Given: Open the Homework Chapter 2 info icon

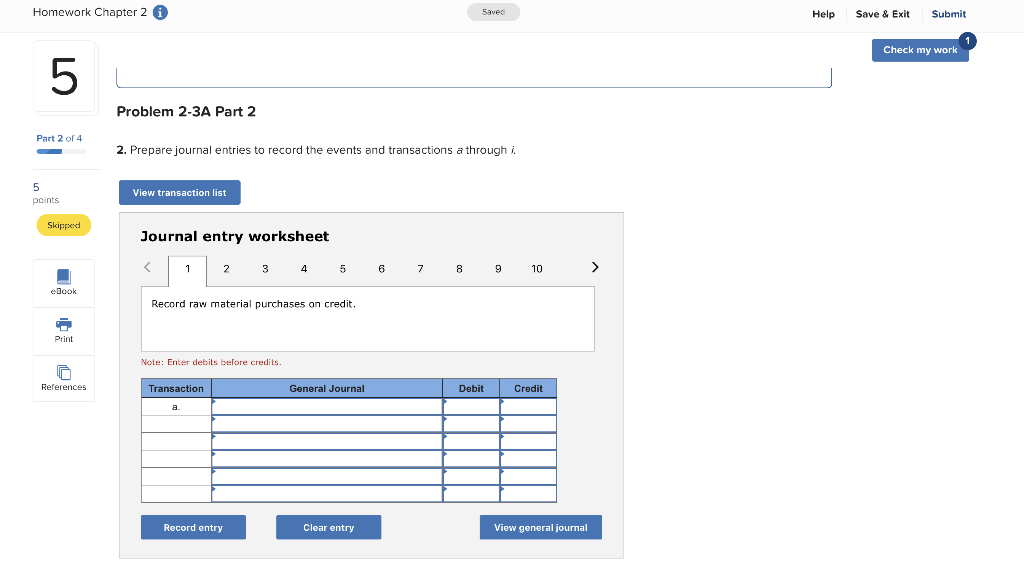Looking at the screenshot, I should click(x=160, y=12).
